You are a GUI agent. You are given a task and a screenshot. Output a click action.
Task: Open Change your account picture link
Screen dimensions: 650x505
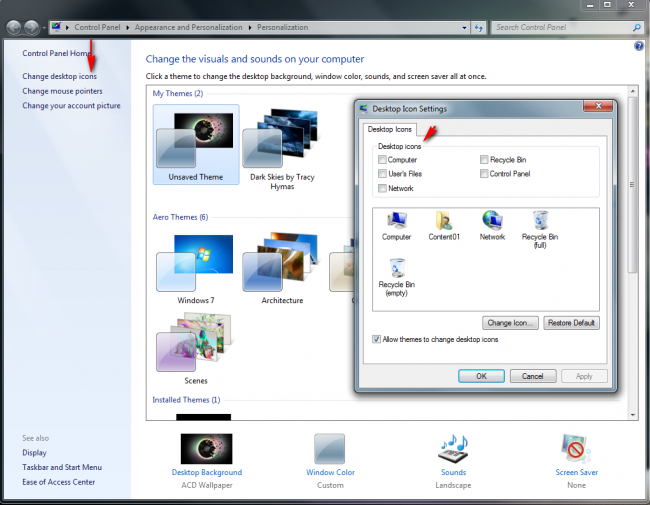tap(71, 106)
